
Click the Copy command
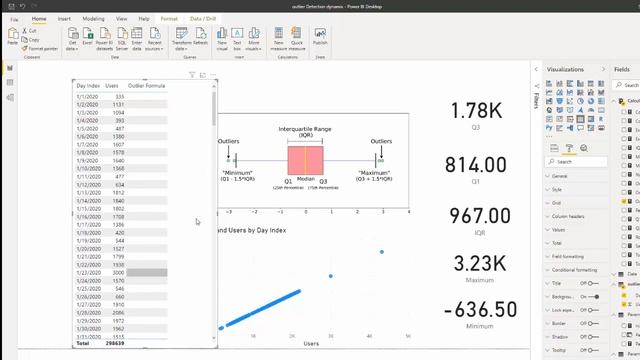pos(31,40)
